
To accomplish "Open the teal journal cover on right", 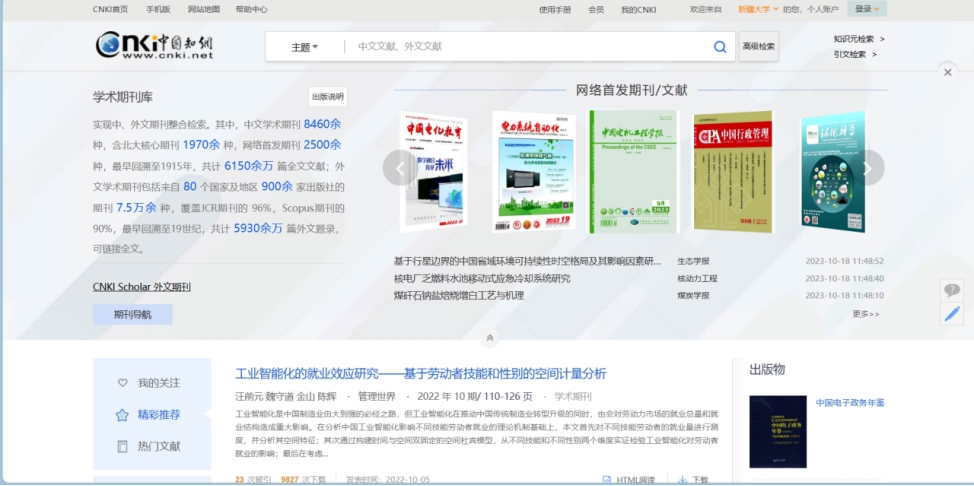I will coord(833,172).
